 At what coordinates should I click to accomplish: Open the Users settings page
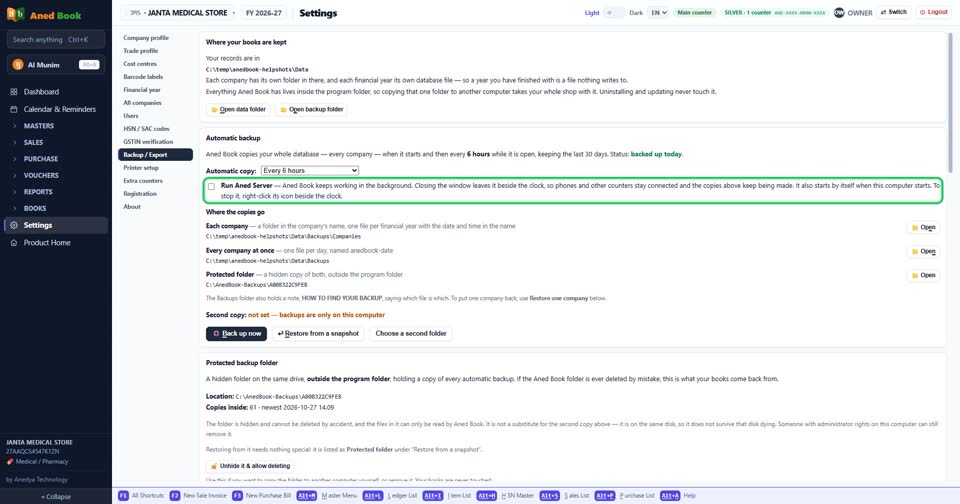coord(155,116)
